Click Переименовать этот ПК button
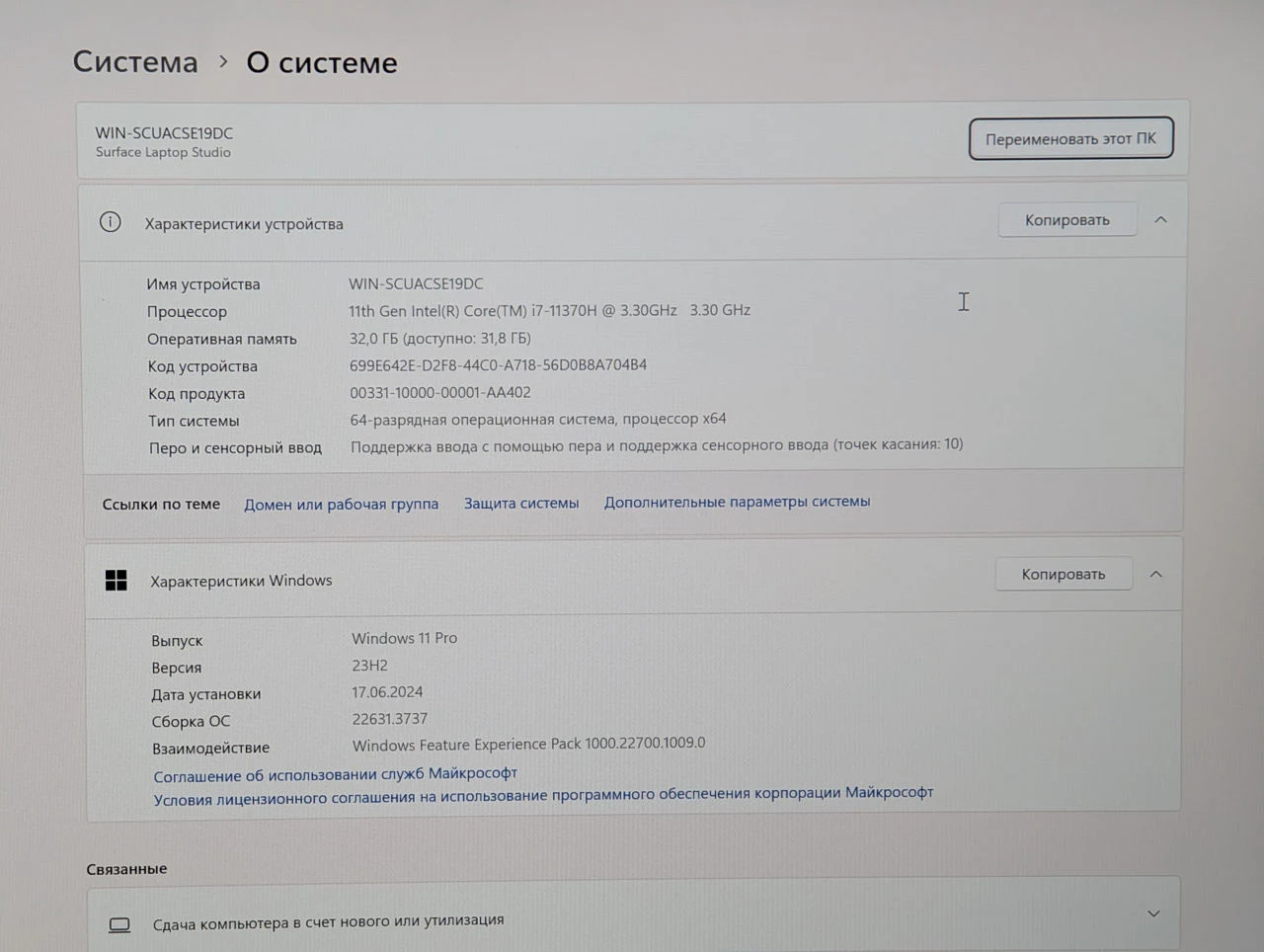The image size is (1264, 952). [x=1070, y=138]
